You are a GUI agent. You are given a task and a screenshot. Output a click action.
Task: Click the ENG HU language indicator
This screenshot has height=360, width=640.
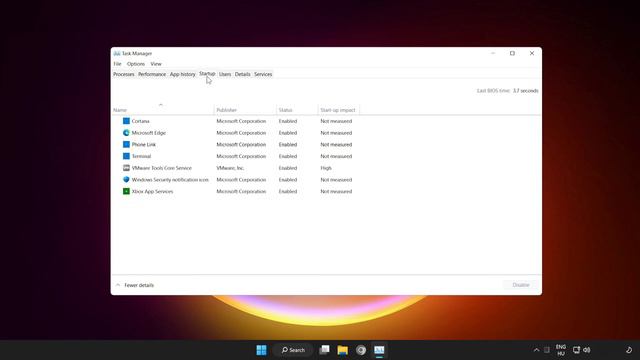coord(561,350)
